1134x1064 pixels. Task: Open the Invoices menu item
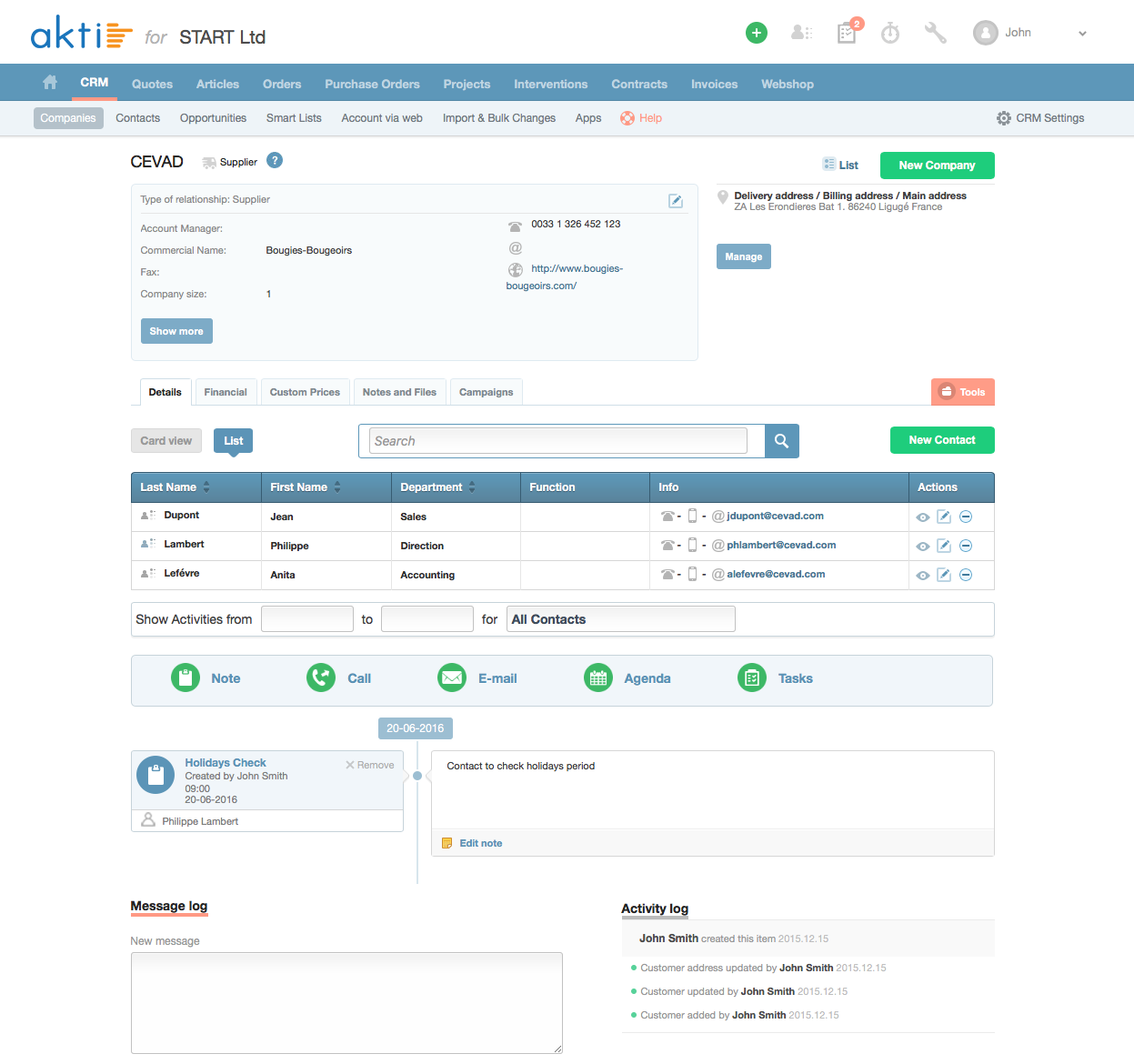[x=714, y=84]
